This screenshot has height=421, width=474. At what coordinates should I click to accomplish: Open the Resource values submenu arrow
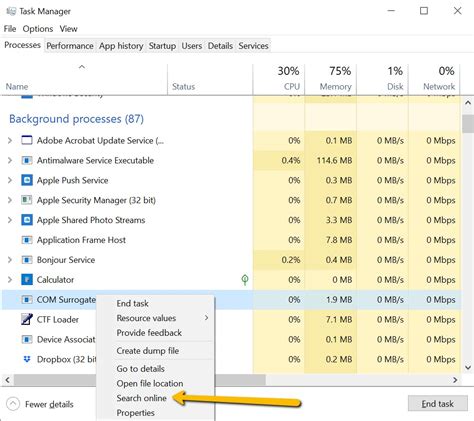click(x=206, y=318)
